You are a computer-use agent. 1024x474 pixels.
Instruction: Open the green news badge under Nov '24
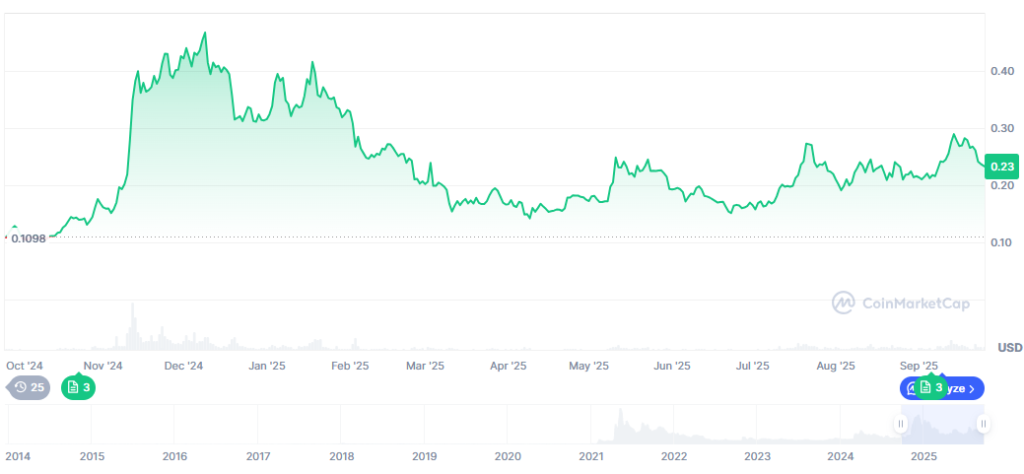[78, 387]
